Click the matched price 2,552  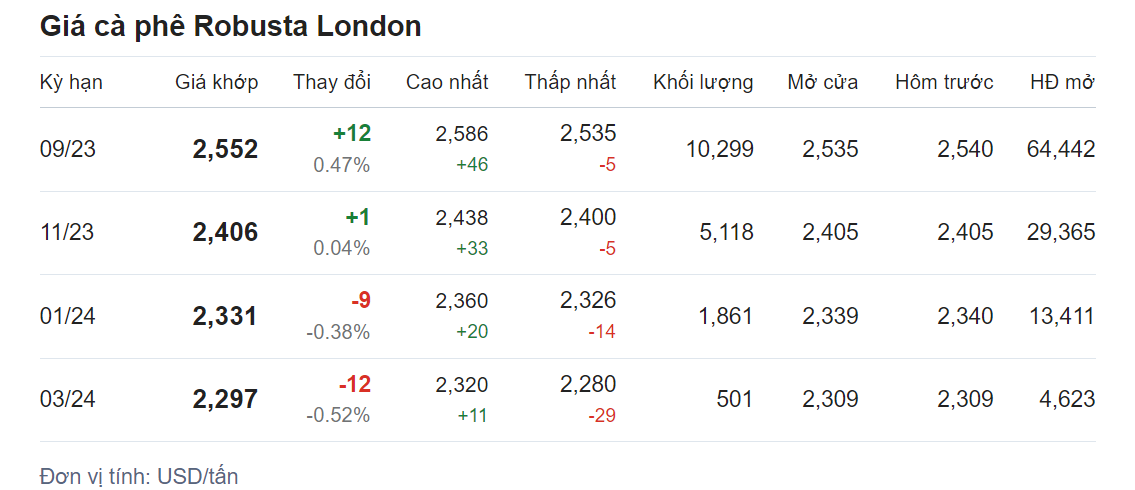tap(225, 150)
